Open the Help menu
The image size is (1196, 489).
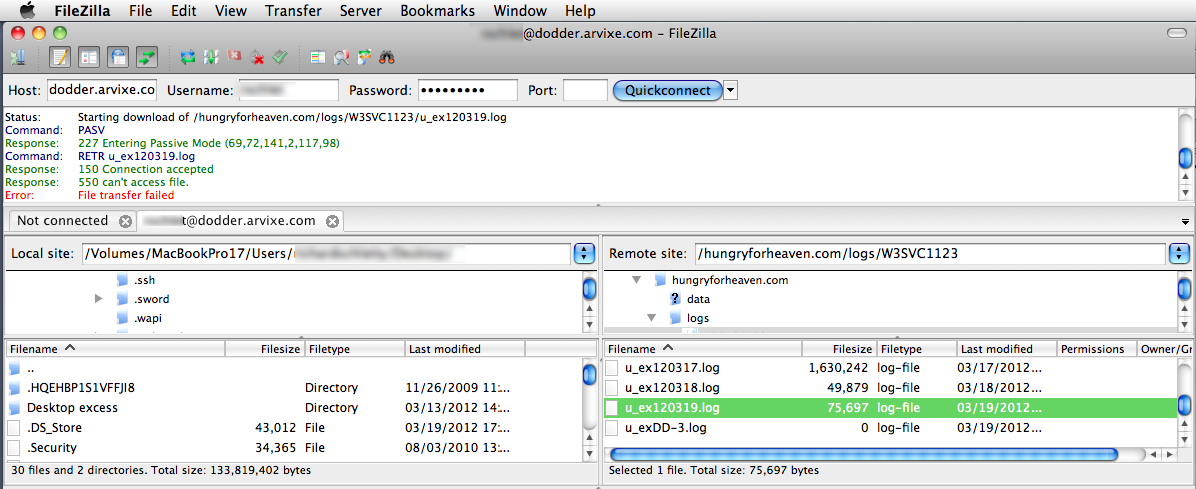580,11
